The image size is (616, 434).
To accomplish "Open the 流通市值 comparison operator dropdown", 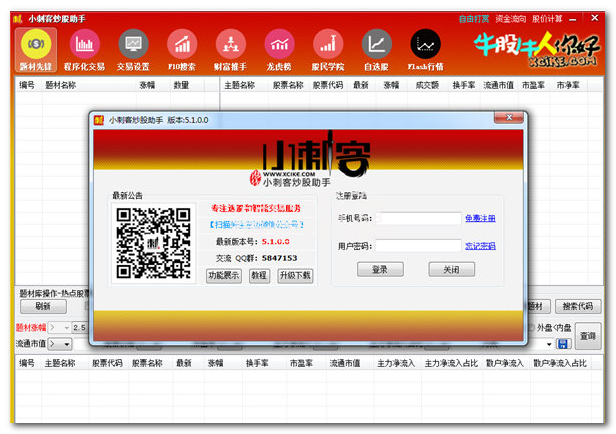I will [60, 344].
